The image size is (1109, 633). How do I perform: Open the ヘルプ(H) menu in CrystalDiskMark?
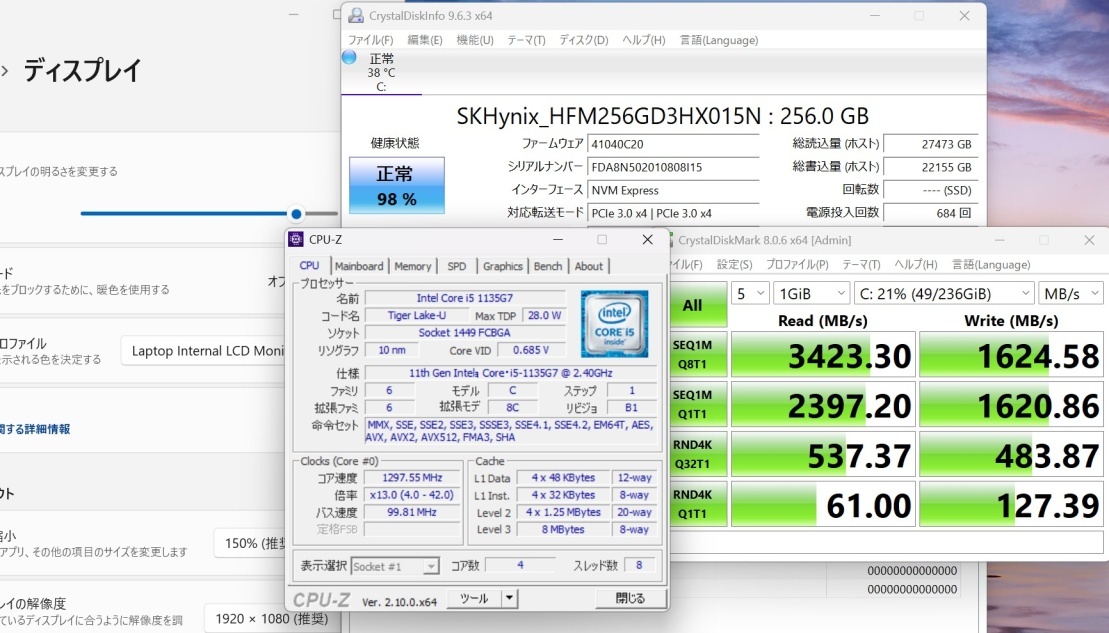(x=916, y=265)
